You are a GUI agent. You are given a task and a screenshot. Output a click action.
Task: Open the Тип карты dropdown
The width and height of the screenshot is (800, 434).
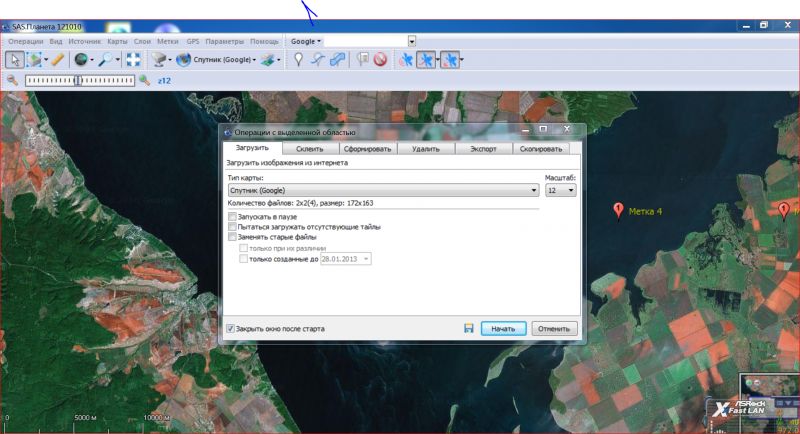[383, 190]
